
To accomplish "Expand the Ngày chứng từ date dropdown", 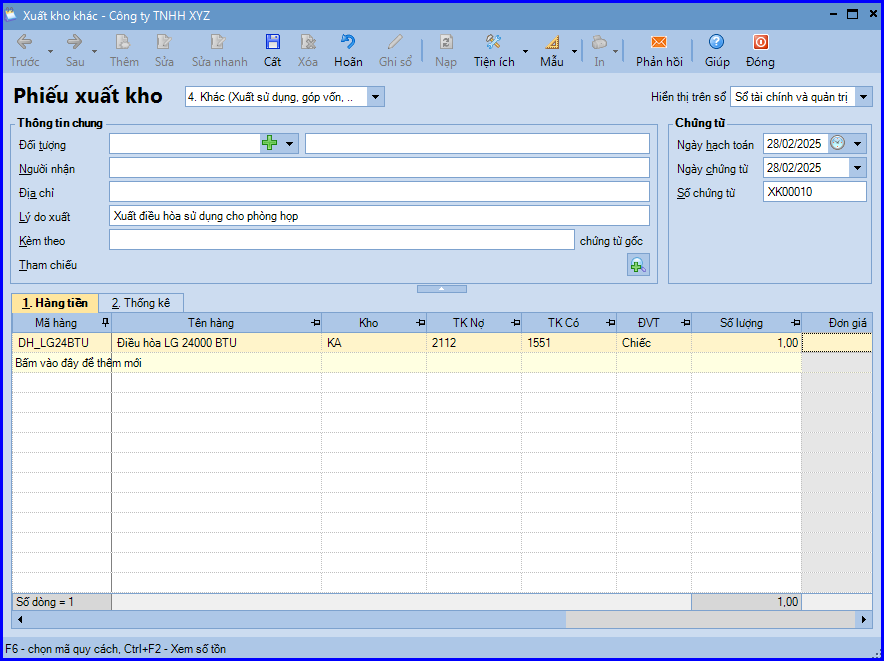I will click(x=858, y=168).
